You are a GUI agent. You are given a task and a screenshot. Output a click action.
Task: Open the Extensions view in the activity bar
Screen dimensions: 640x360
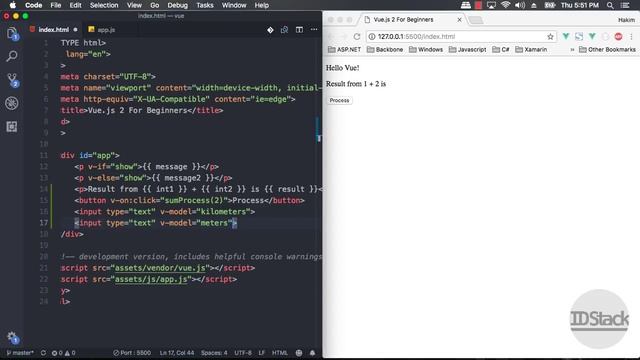point(12,127)
